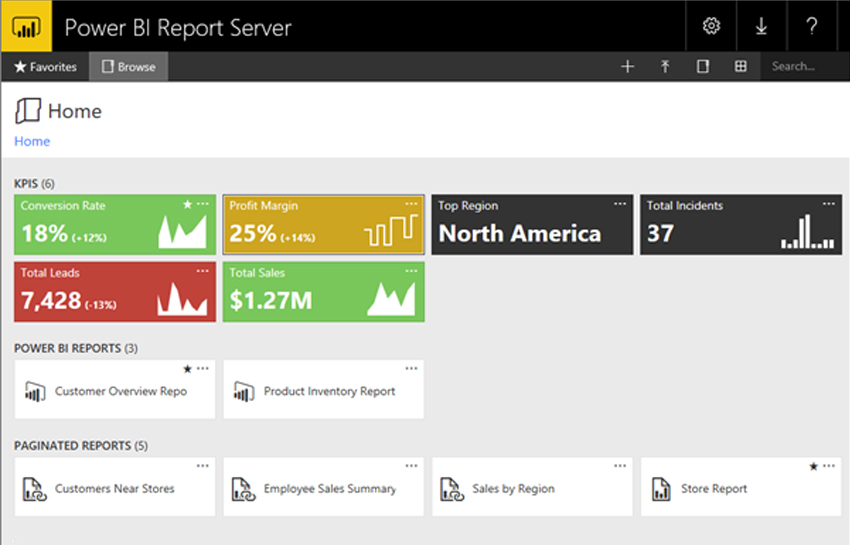Open ellipsis menu on Product Inventory Report
The height and width of the screenshot is (545, 850).
411,369
